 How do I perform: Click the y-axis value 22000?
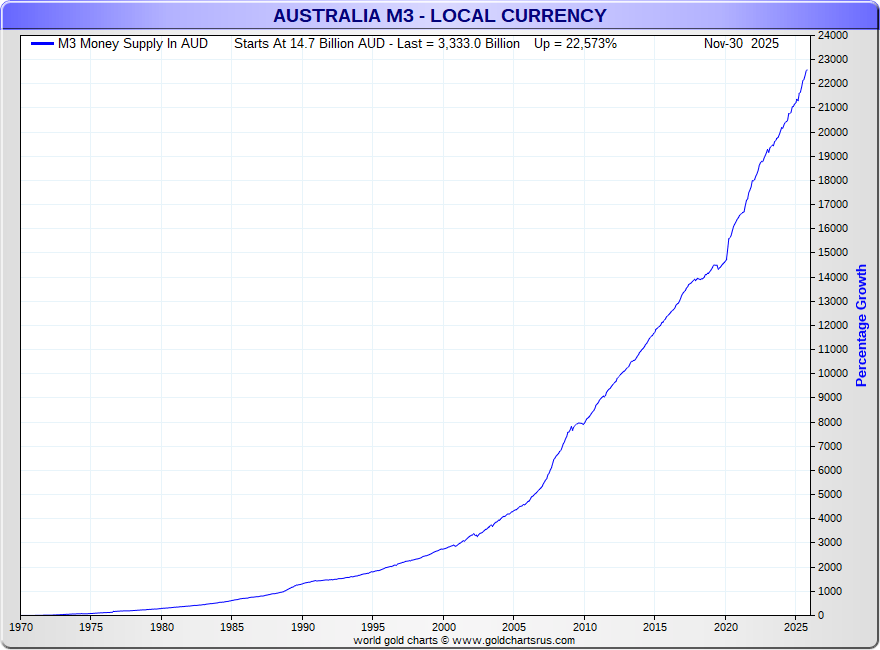[x=833, y=84]
